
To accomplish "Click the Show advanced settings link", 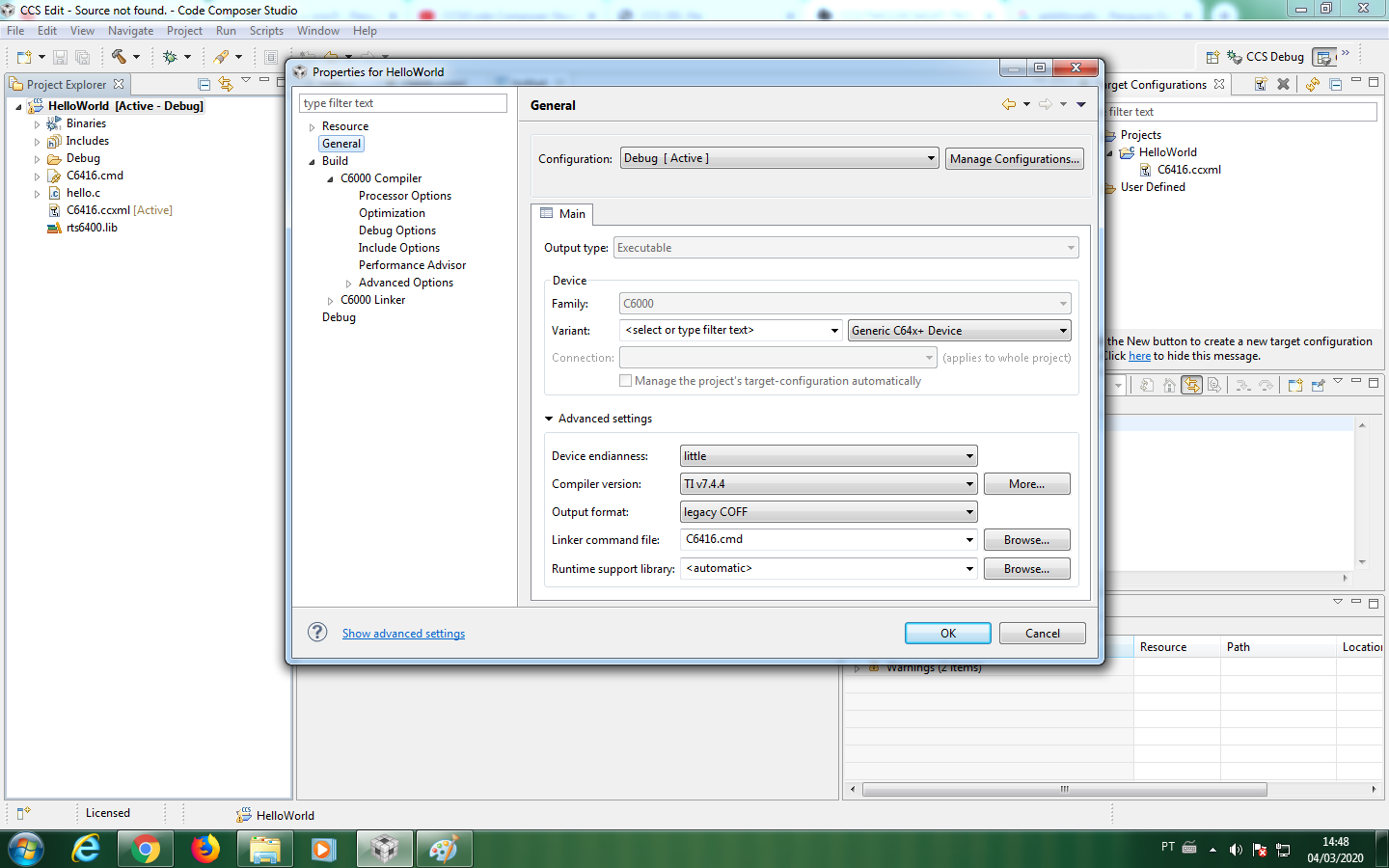I will [403, 634].
